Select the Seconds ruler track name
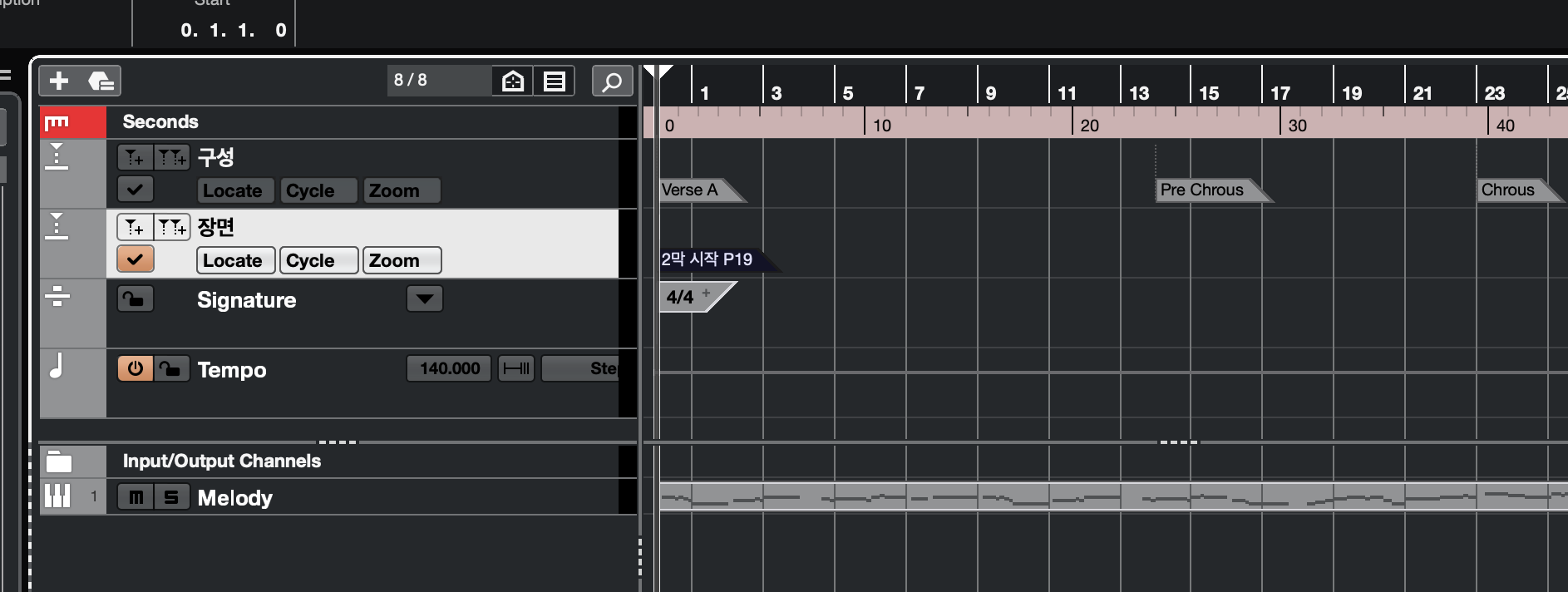This screenshot has height=592, width=1568. pos(160,122)
